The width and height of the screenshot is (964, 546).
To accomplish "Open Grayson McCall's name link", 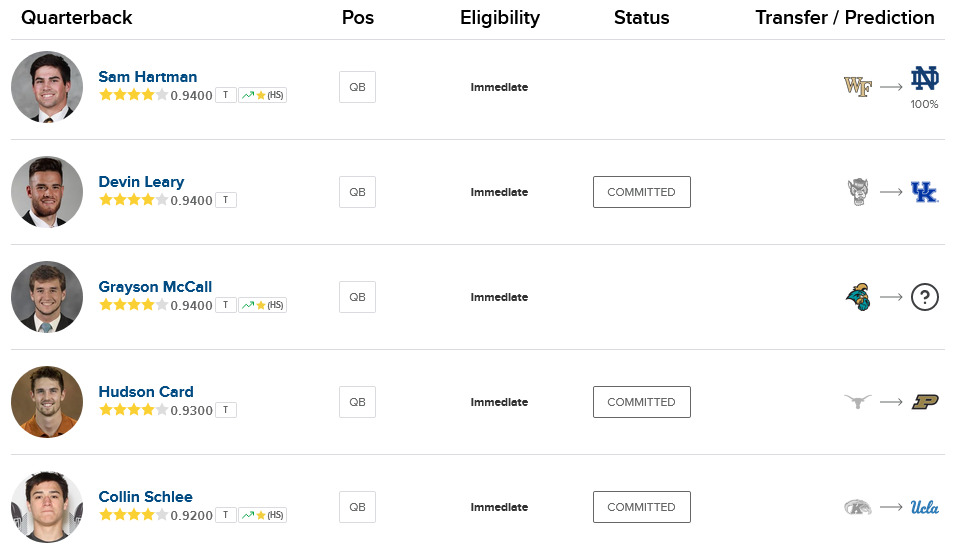I will [x=155, y=287].
